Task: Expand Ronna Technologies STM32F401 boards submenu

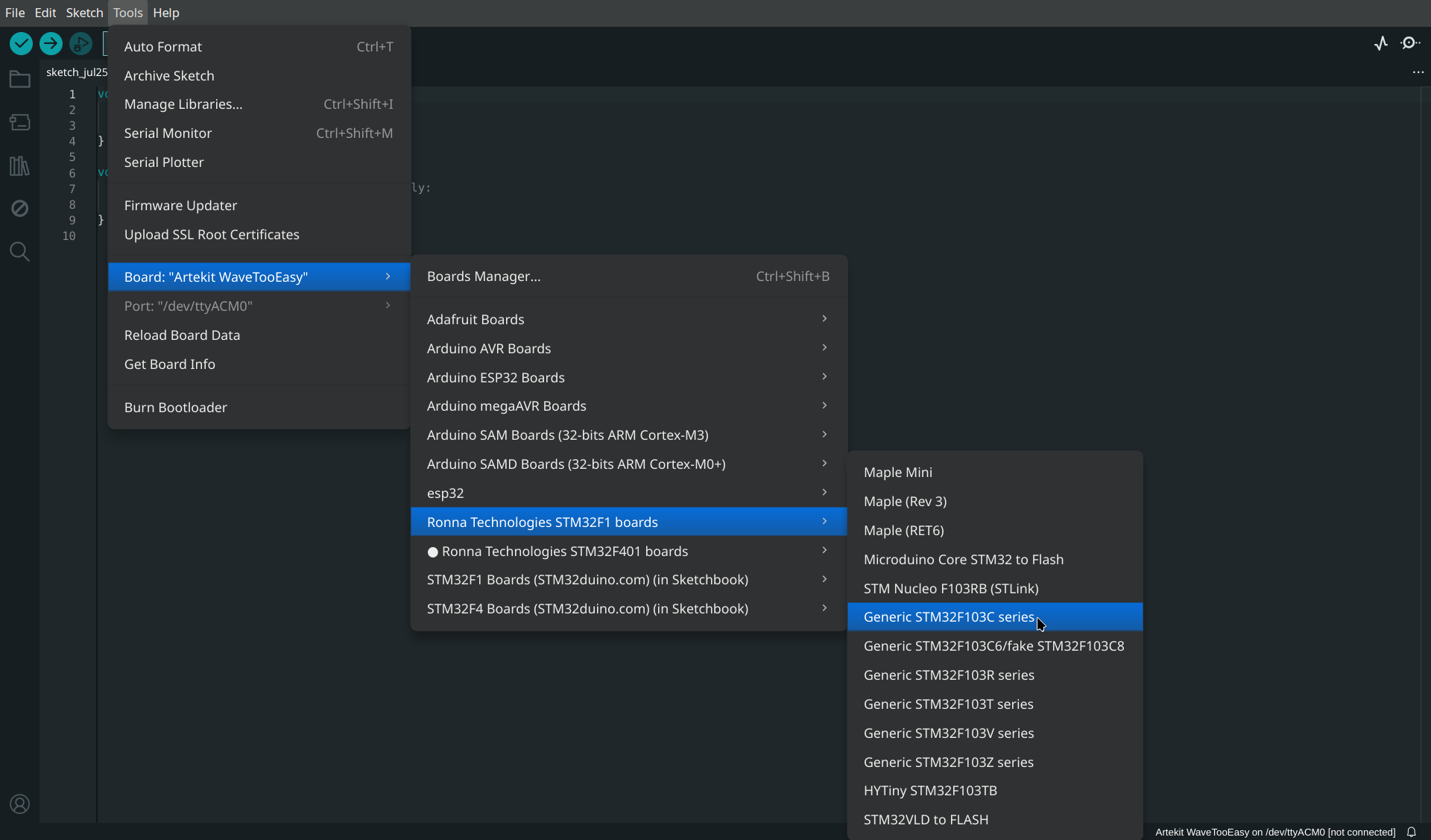Action: click(x=628, y=551)
